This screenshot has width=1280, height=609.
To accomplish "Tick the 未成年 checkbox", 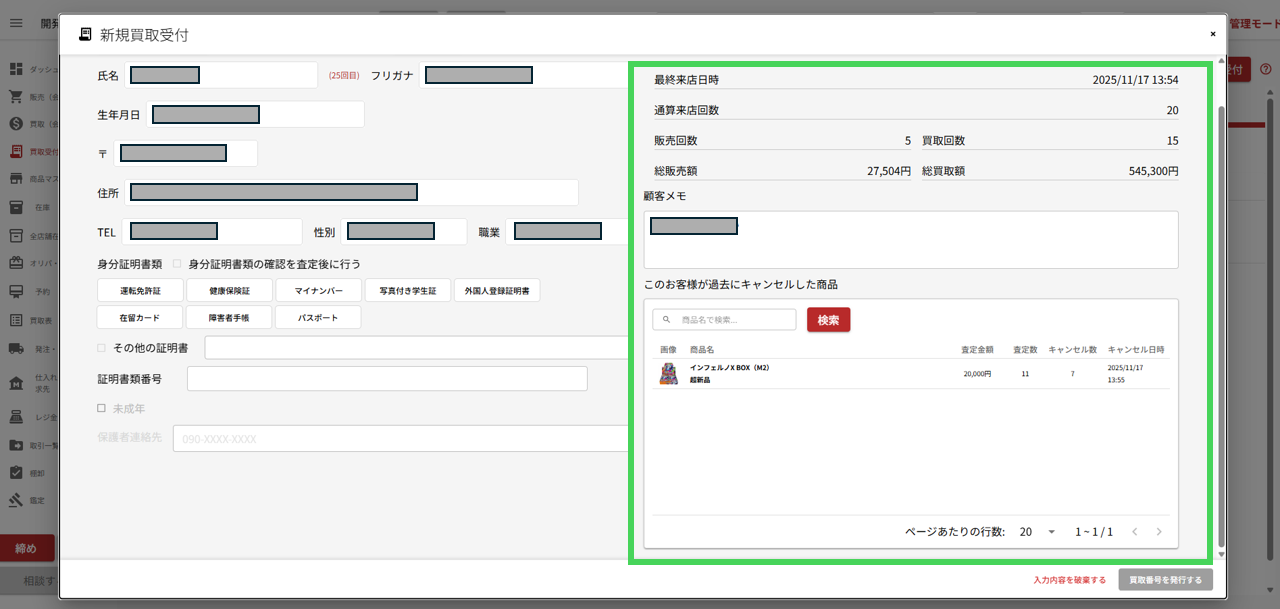I will 101,408.
